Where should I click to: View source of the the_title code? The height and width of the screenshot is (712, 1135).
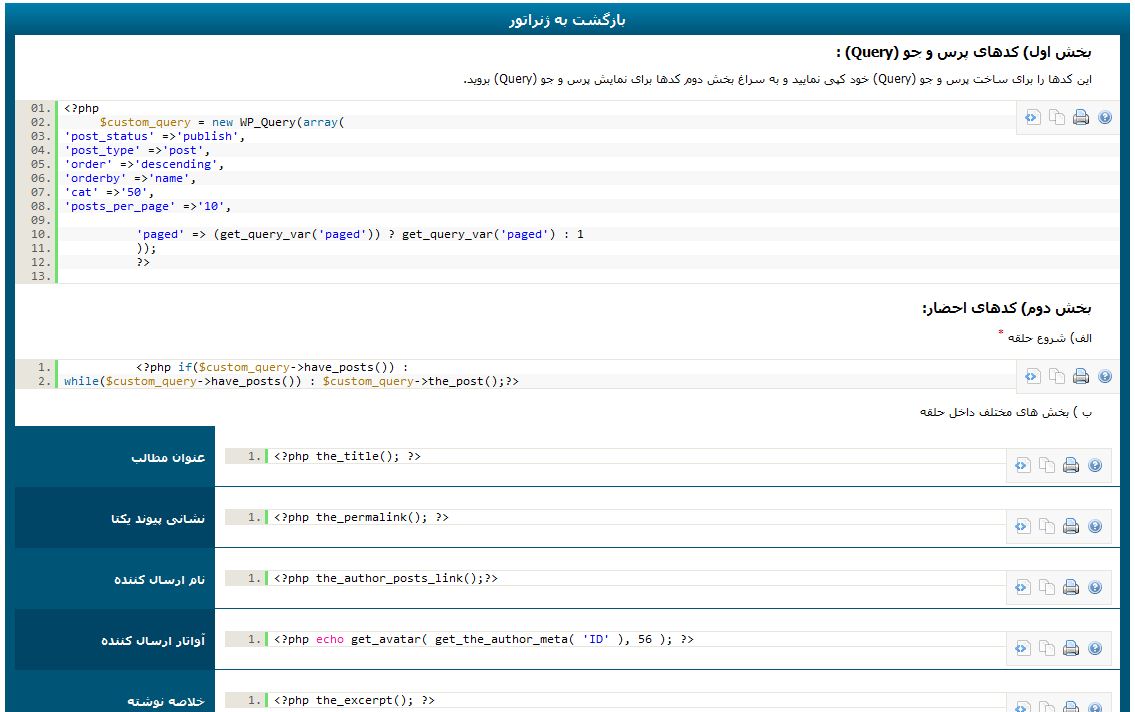pos(1023,465)
